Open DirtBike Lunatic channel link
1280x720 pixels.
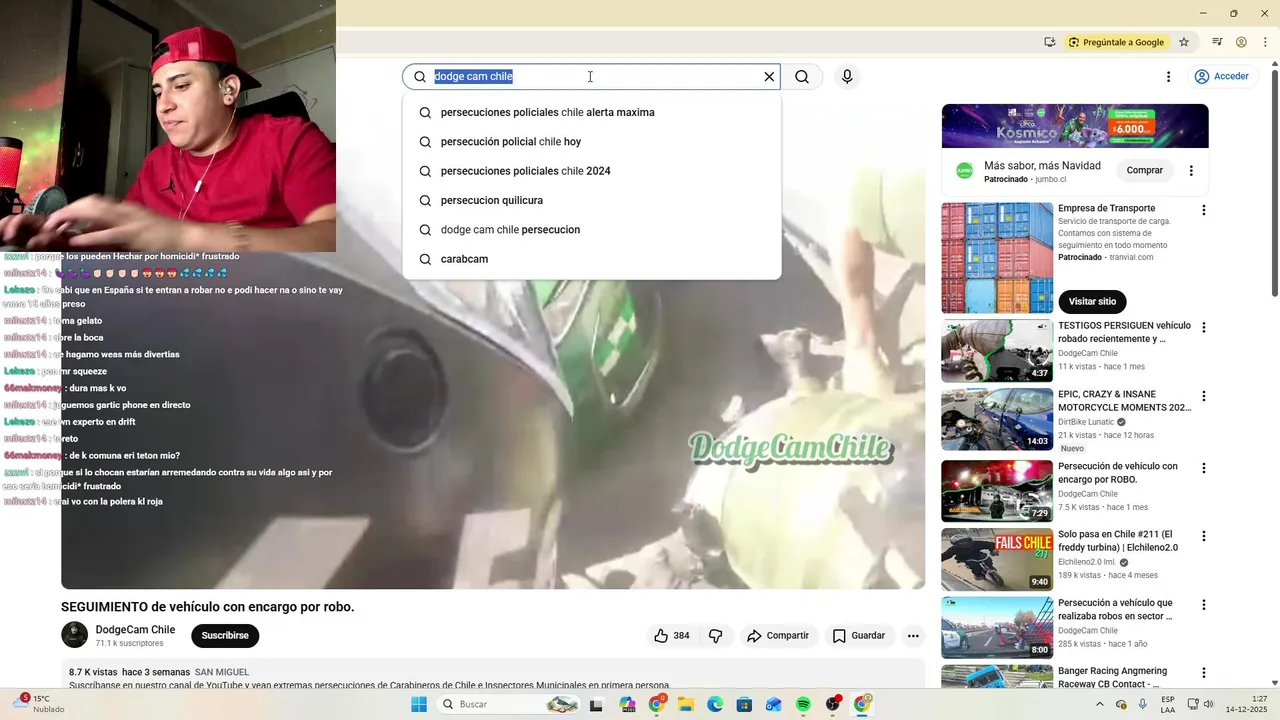coord(1086,422)
